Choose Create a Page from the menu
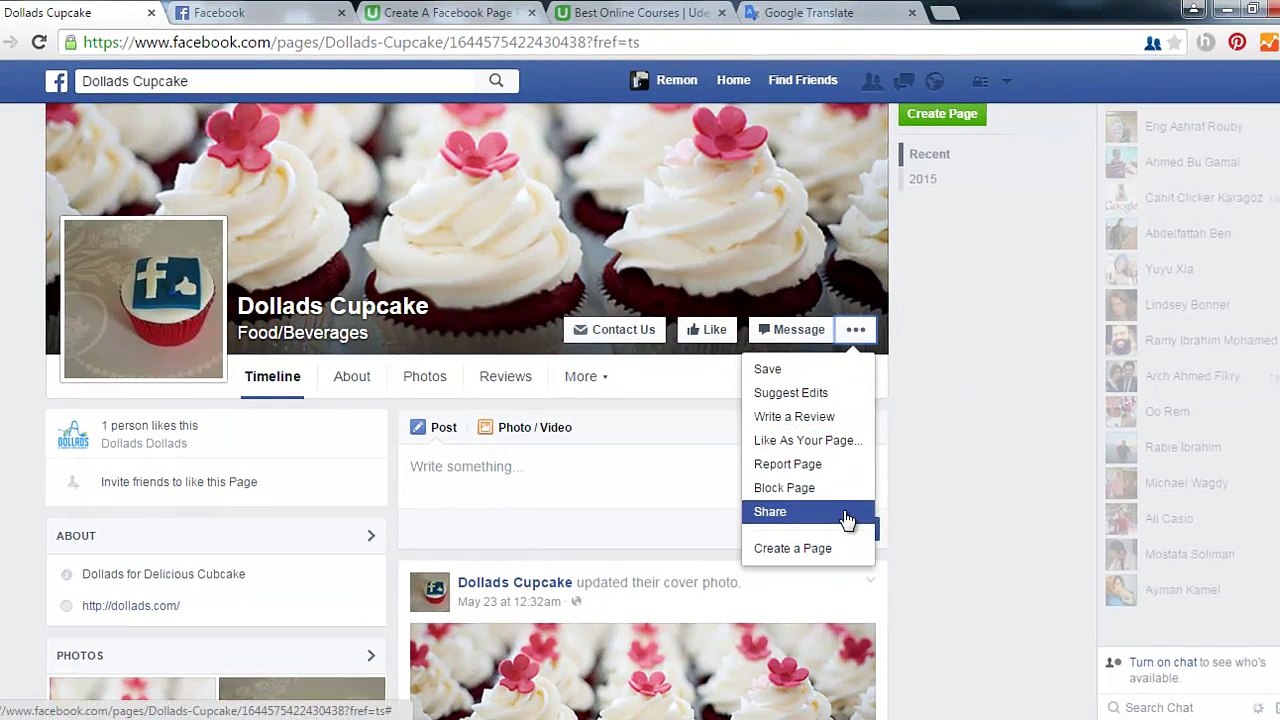This screenshot has height=720, width=1280. [x=808, y=548]
